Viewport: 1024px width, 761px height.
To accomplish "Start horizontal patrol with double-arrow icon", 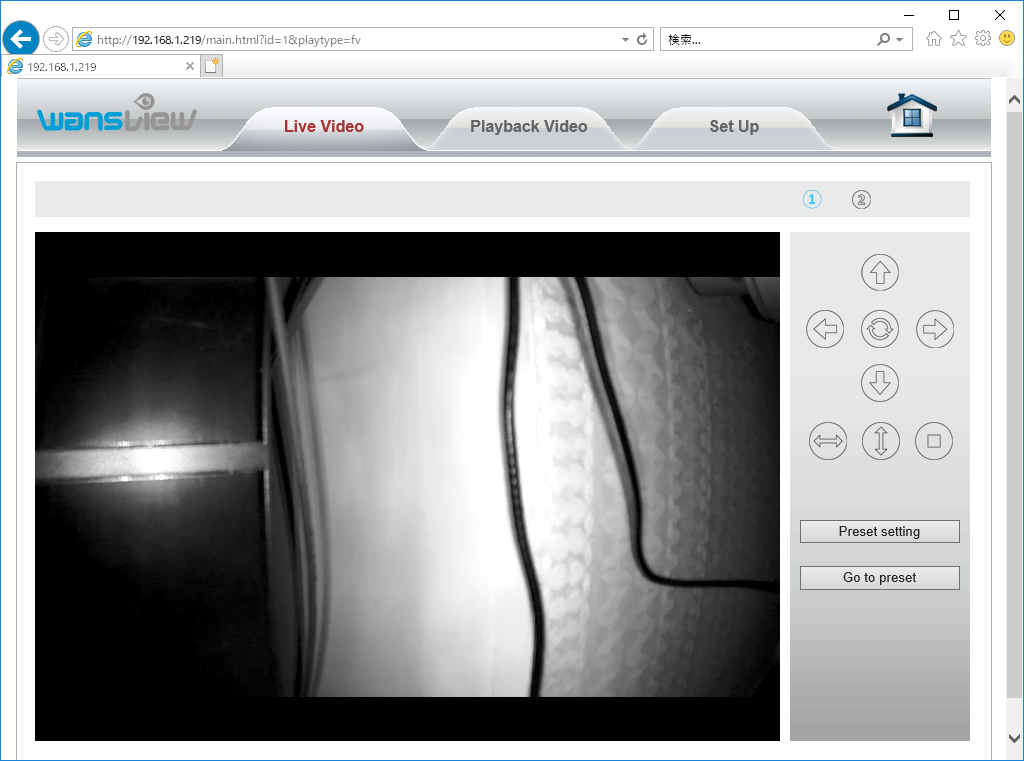I will [827, 441].
